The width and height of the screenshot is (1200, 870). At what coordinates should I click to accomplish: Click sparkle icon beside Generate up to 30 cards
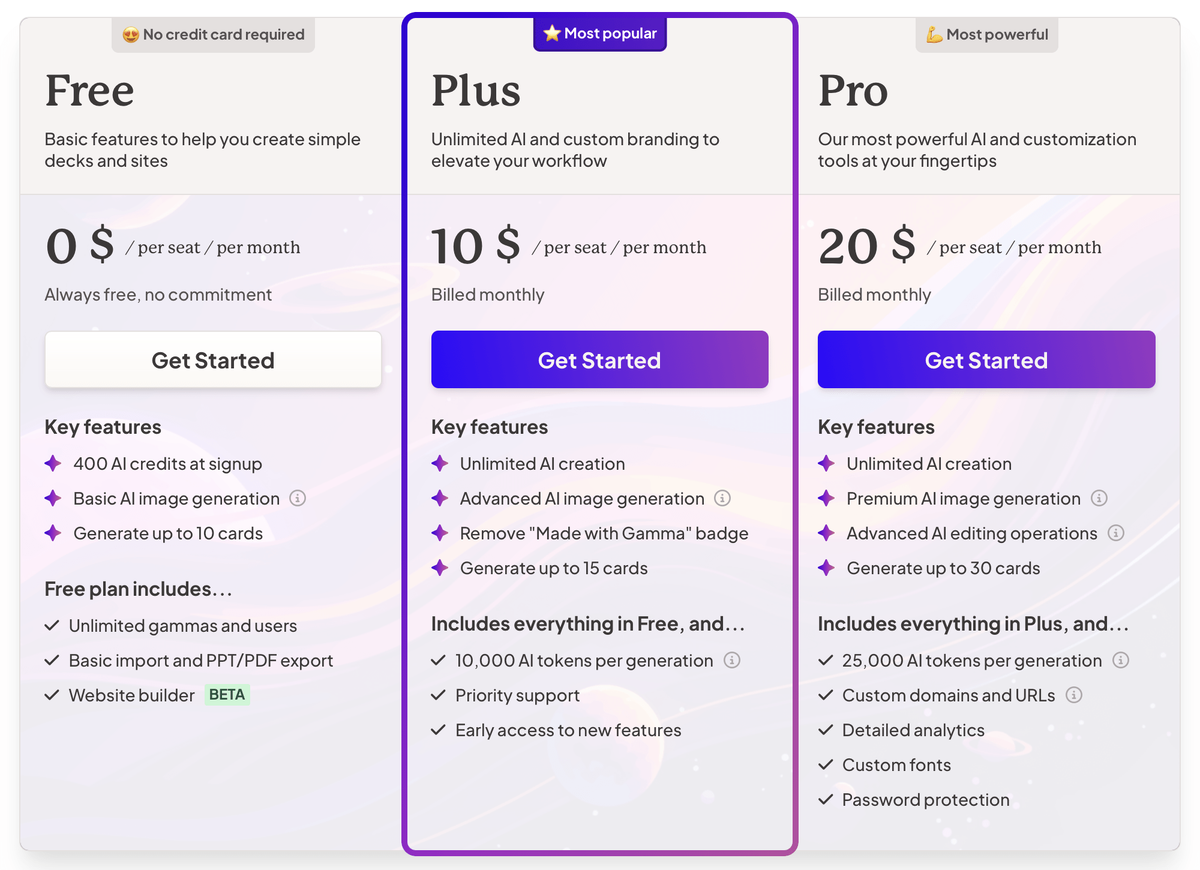826,568
